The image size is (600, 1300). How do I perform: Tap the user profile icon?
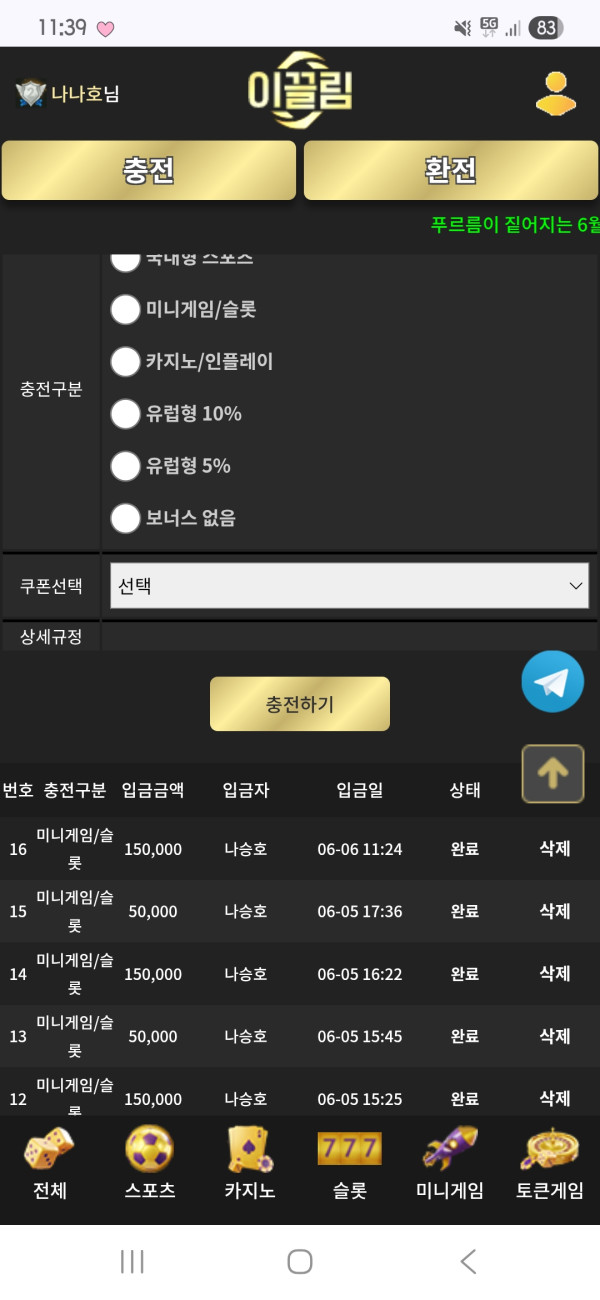pos(556,95)
